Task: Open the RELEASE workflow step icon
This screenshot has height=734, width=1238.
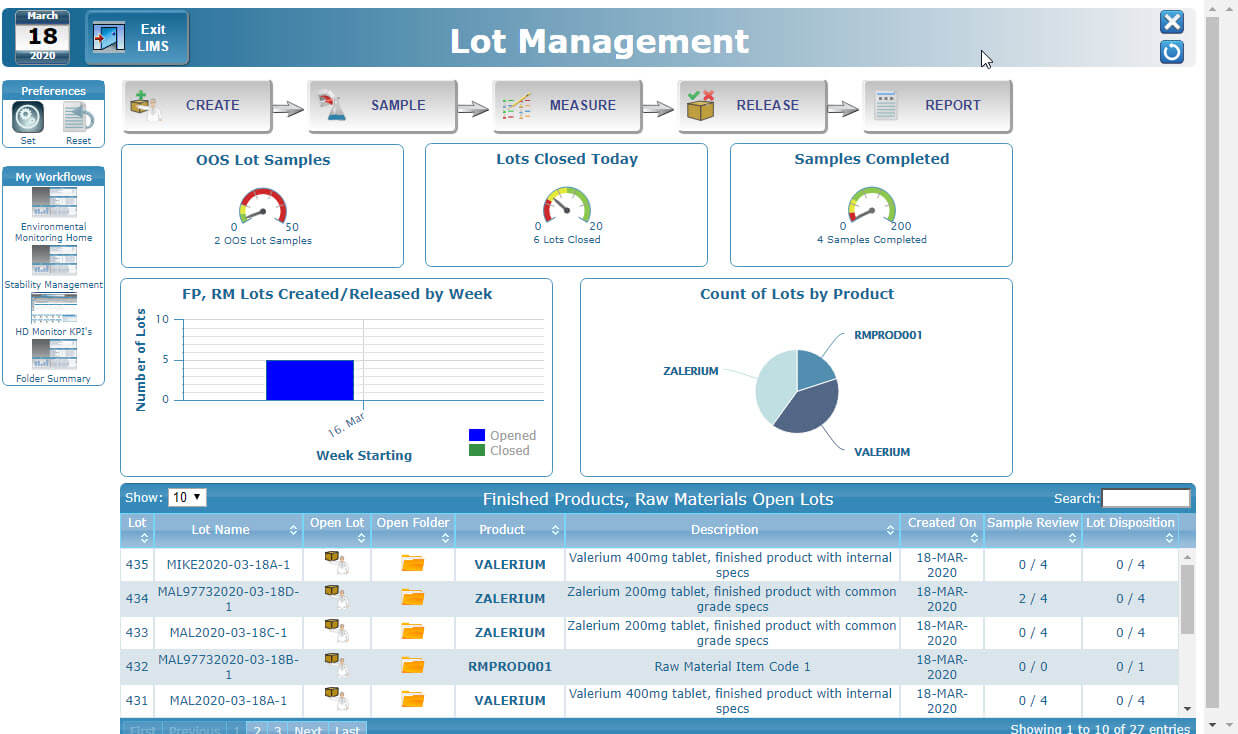Action: point(700,104)
